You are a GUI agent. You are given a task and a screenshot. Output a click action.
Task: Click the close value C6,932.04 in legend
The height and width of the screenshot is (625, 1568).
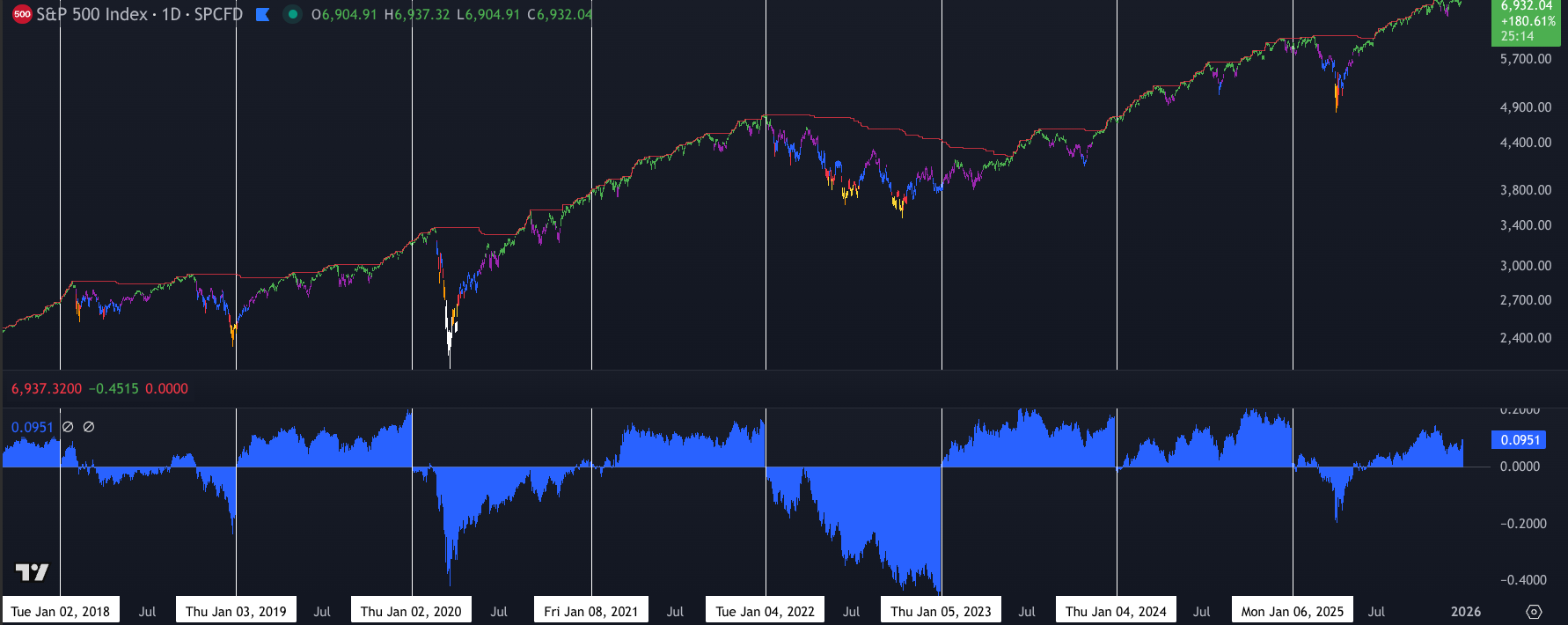(x=560, y=15)
